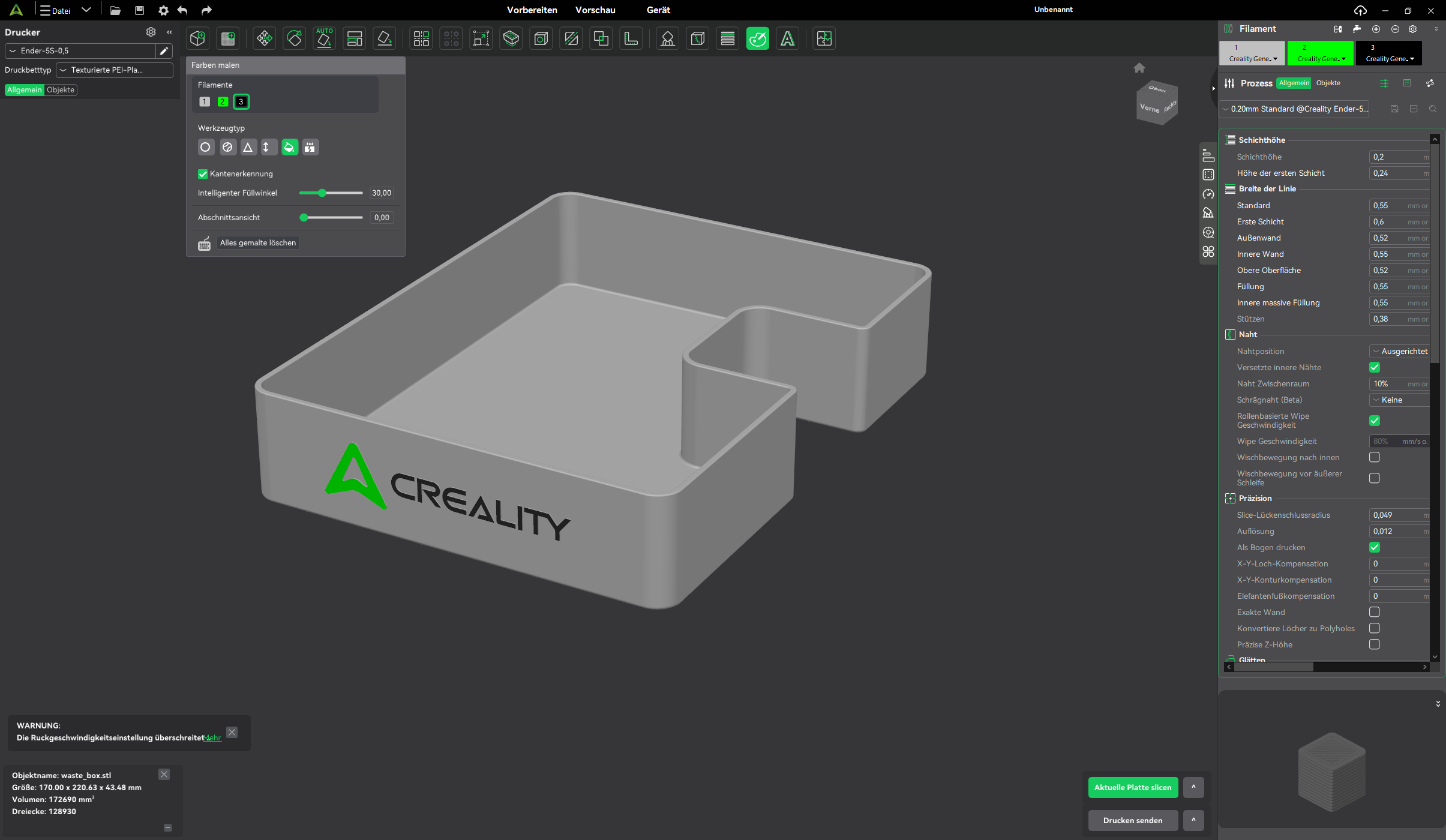
Task: Switch to the Gerät tab
Action: point(658,10)
